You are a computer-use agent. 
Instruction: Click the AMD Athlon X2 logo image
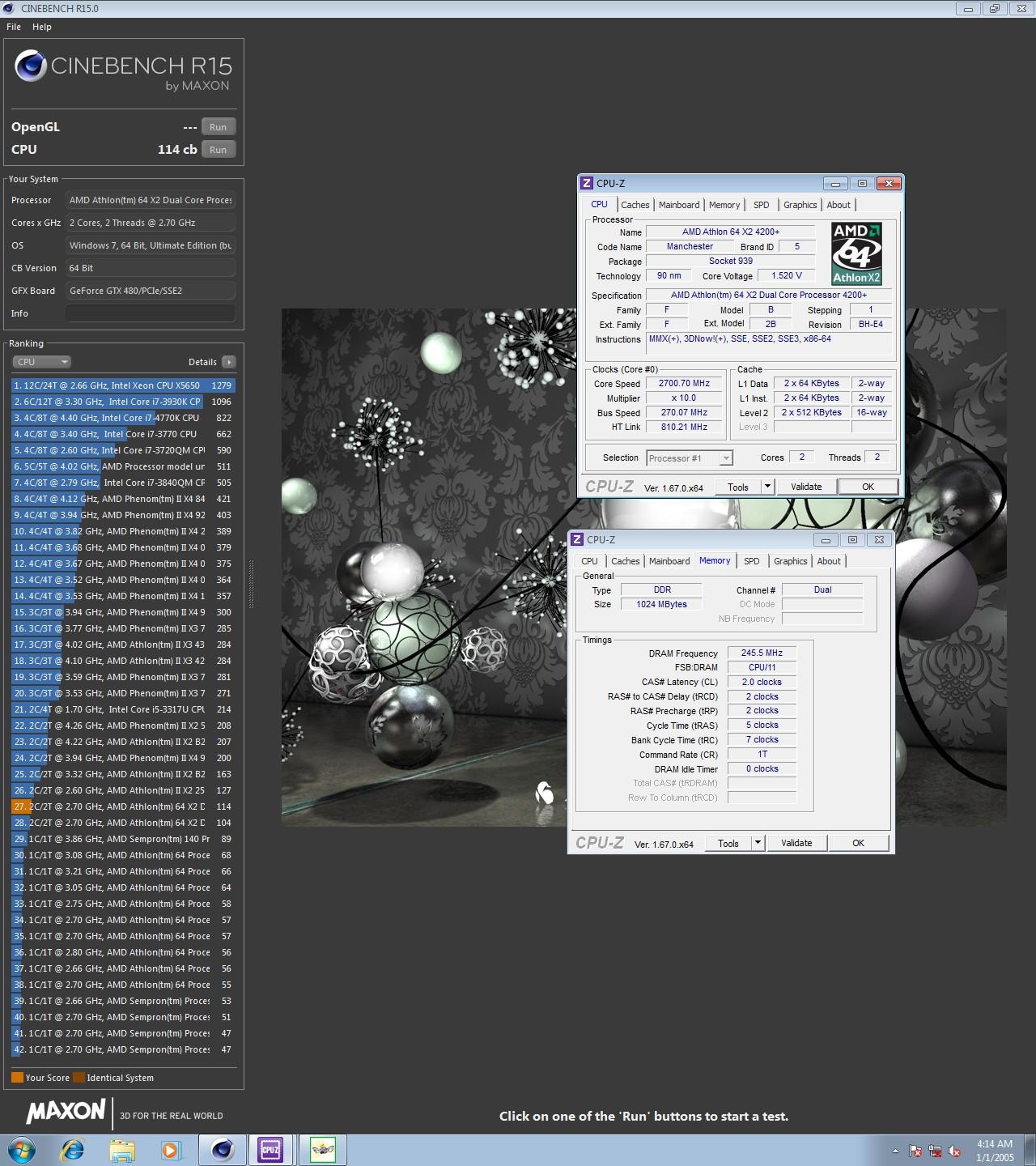(x=856, y=253)
